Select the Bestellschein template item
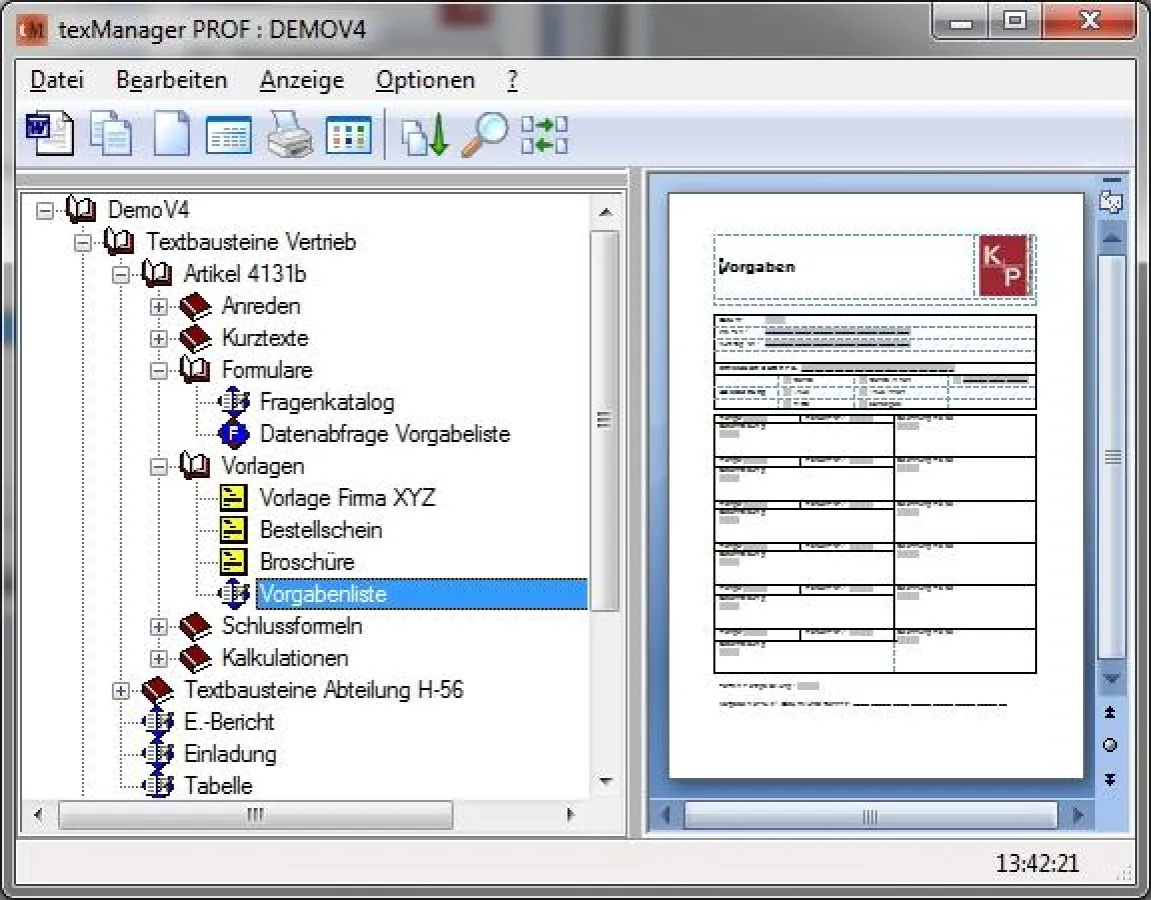Screen dimensions: 1151x900 pyautogui.click(x=320, y=530)
